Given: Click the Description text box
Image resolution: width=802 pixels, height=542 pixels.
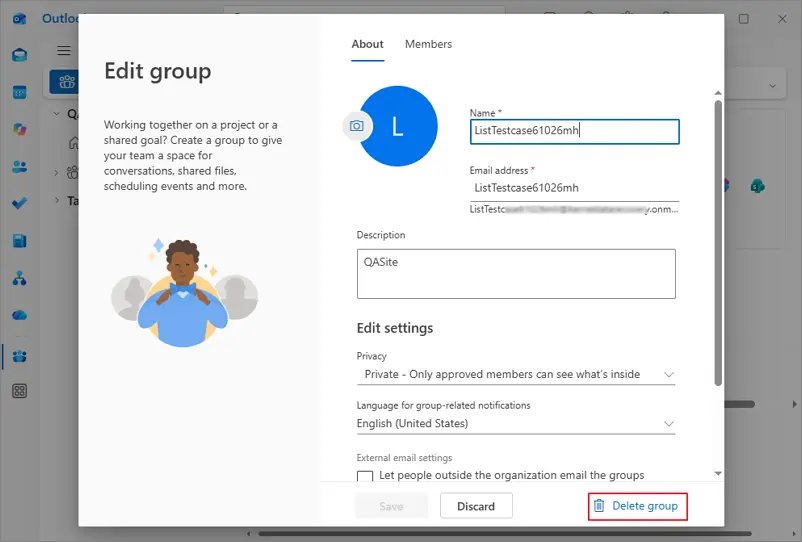Looking at the screenshot, I should (516, 274).
